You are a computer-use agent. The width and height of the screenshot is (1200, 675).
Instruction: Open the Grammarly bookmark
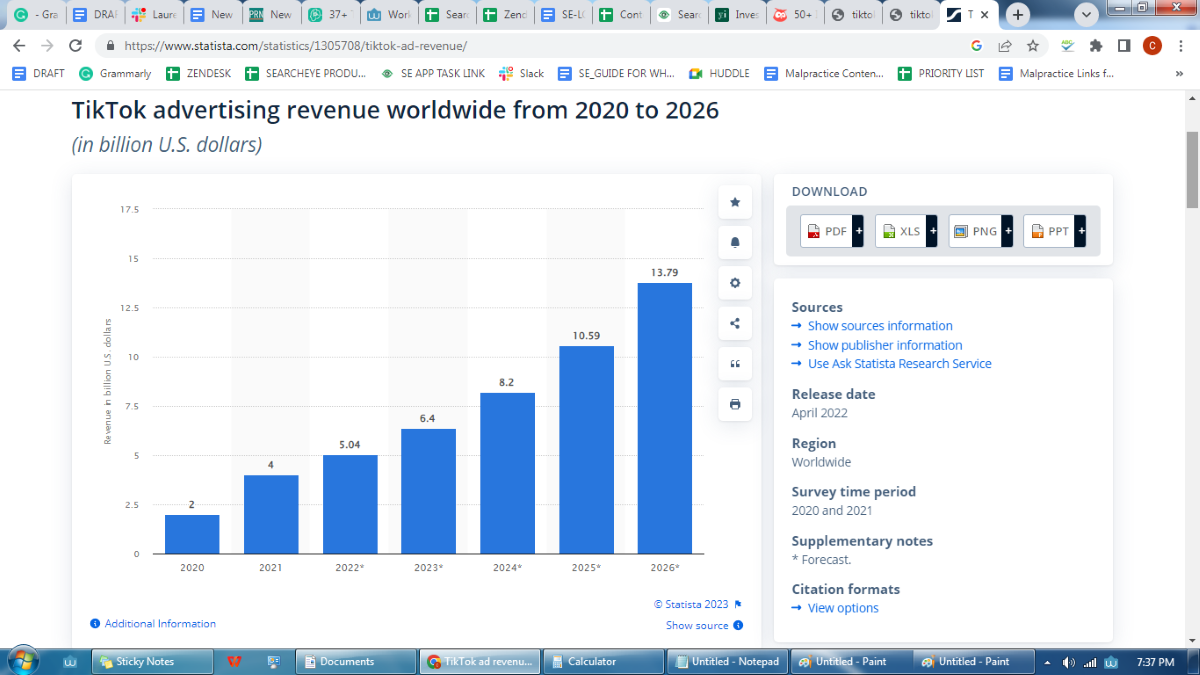pos(116,73)
